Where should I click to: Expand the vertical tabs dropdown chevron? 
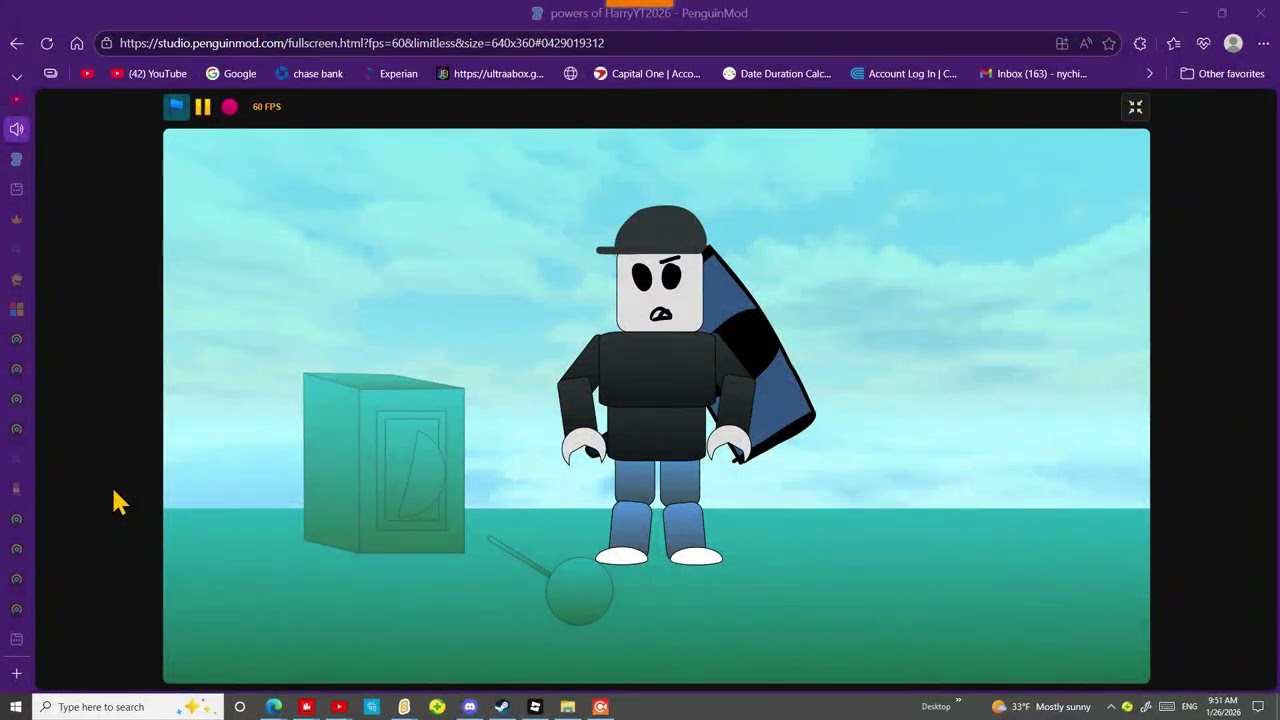tap(16, 76)
